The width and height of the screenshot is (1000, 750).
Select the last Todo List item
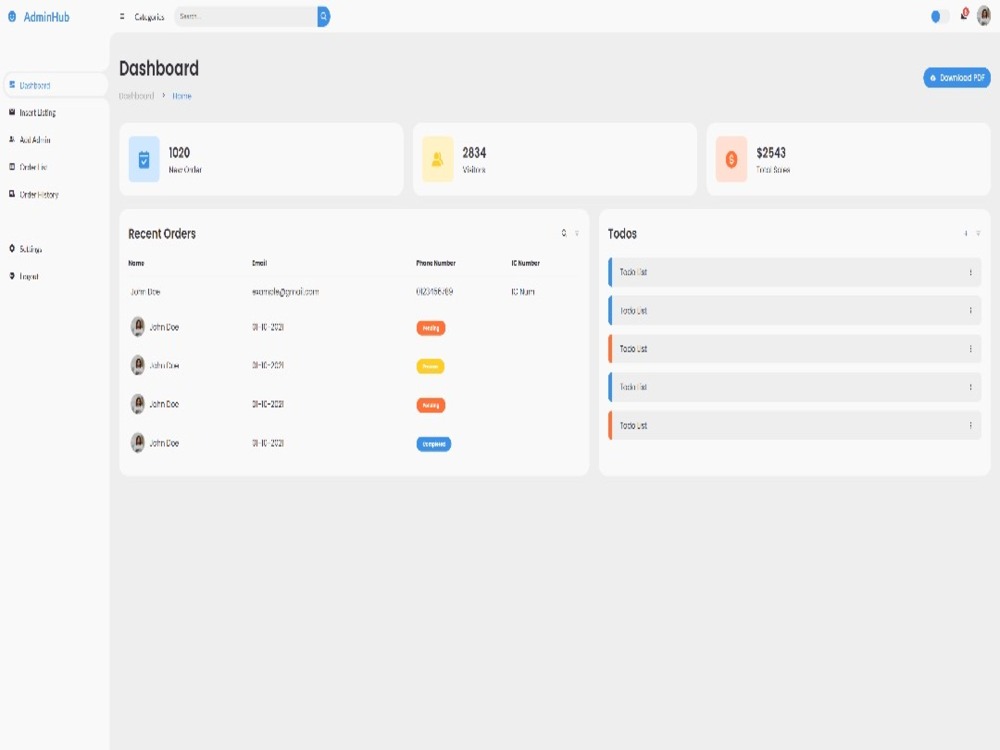click(794, 425)
